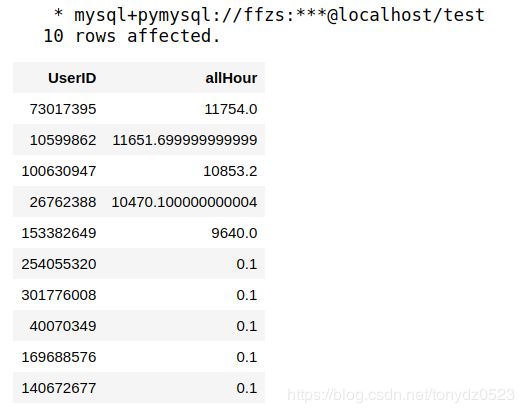524x413 pixels.
Task: Select UserID cell 73017395
Action: coord(63,109)
